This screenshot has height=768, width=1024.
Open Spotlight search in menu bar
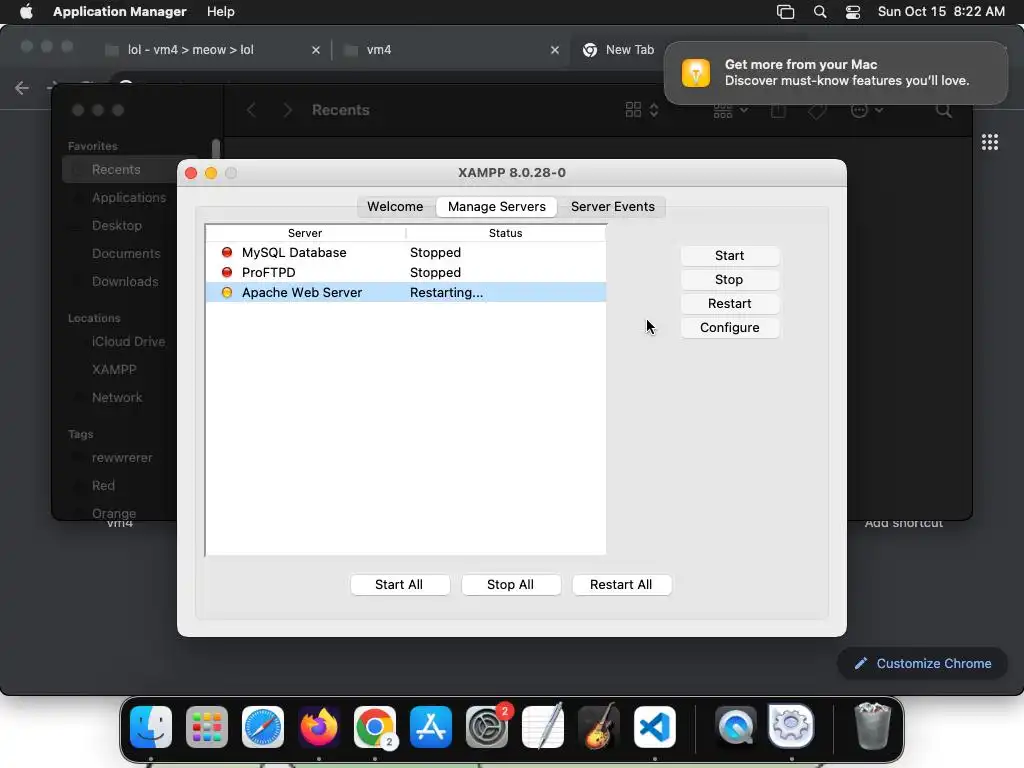(820, 12)
